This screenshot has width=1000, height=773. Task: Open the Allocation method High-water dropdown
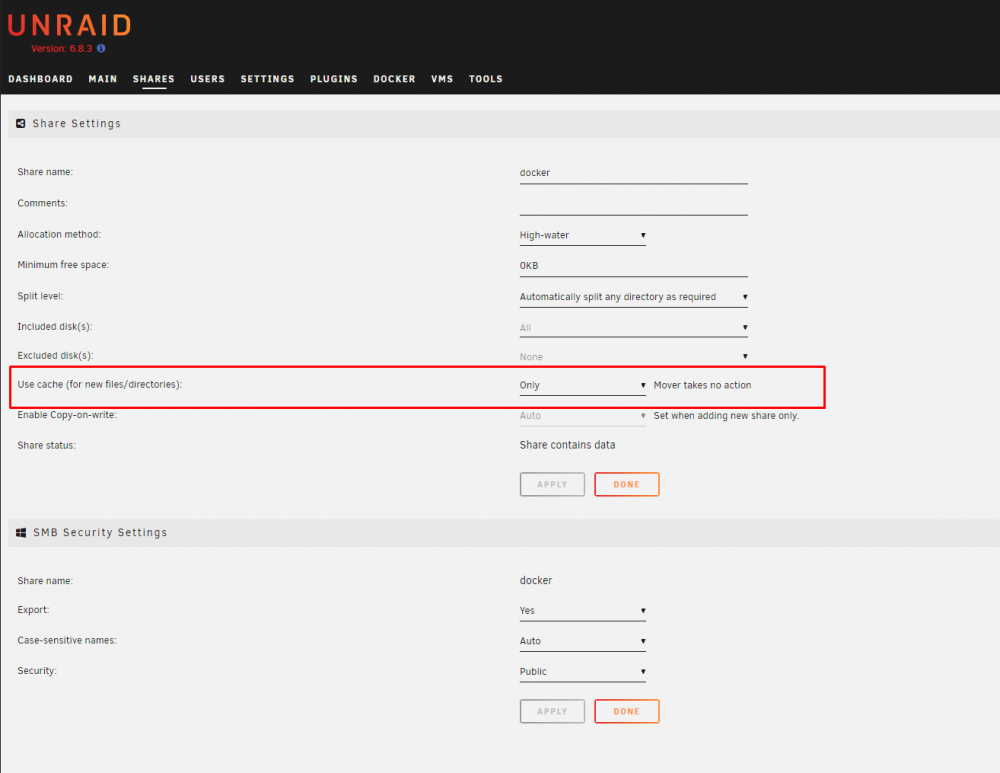point(582,235)
